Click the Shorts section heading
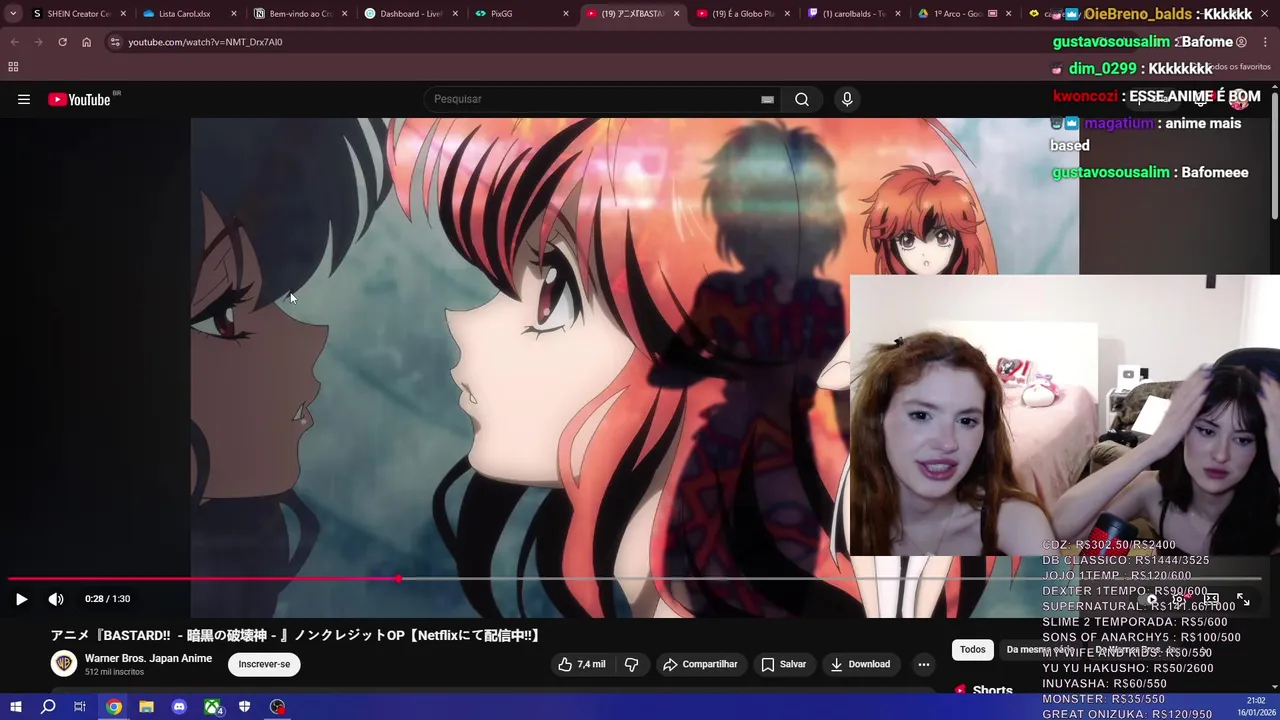 [992, 690]
